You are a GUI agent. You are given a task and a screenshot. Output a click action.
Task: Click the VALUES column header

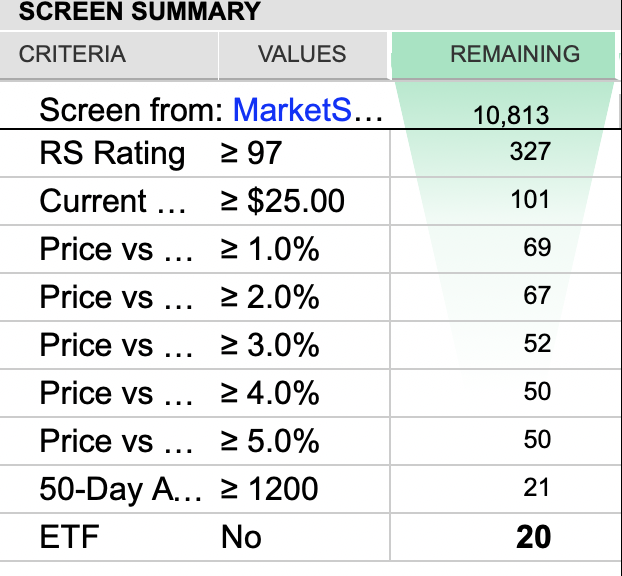[302, 54]
